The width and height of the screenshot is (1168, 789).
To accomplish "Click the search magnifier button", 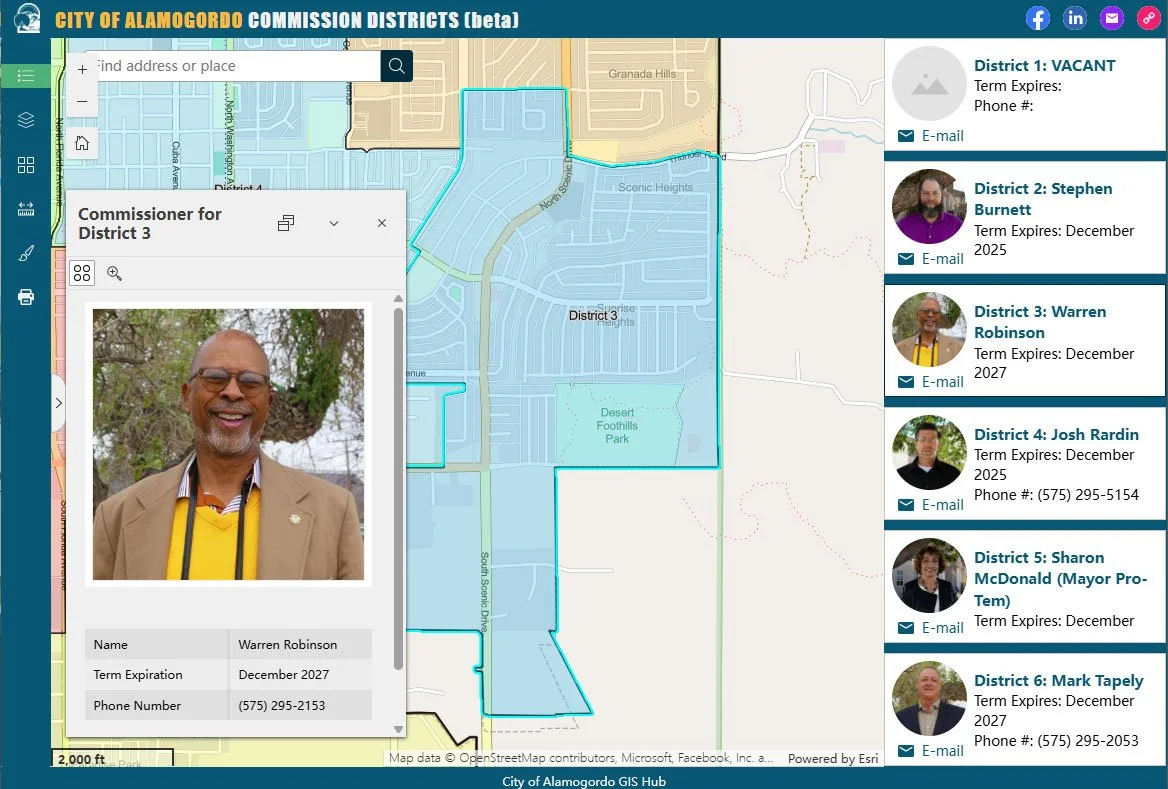I will tap(396, 66).
